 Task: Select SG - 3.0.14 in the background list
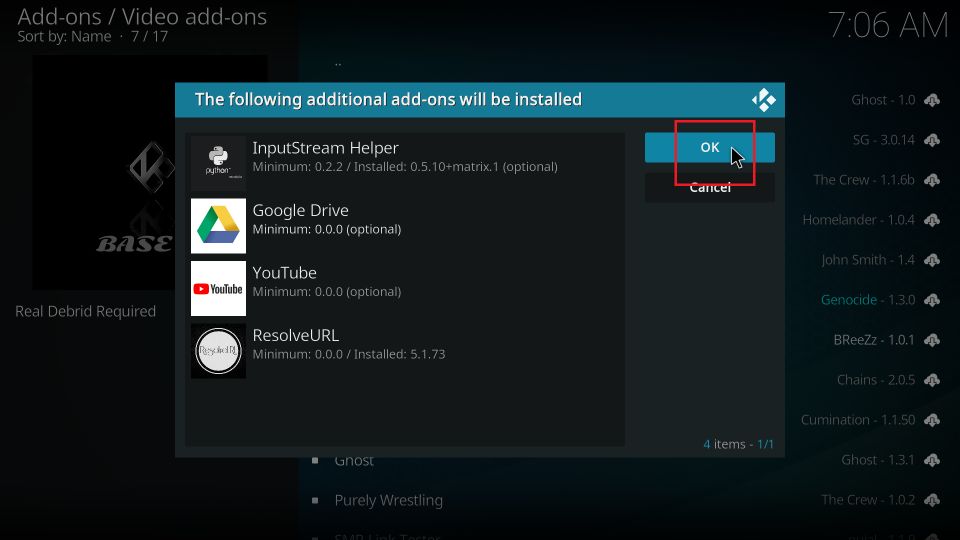tap(883, 140)
